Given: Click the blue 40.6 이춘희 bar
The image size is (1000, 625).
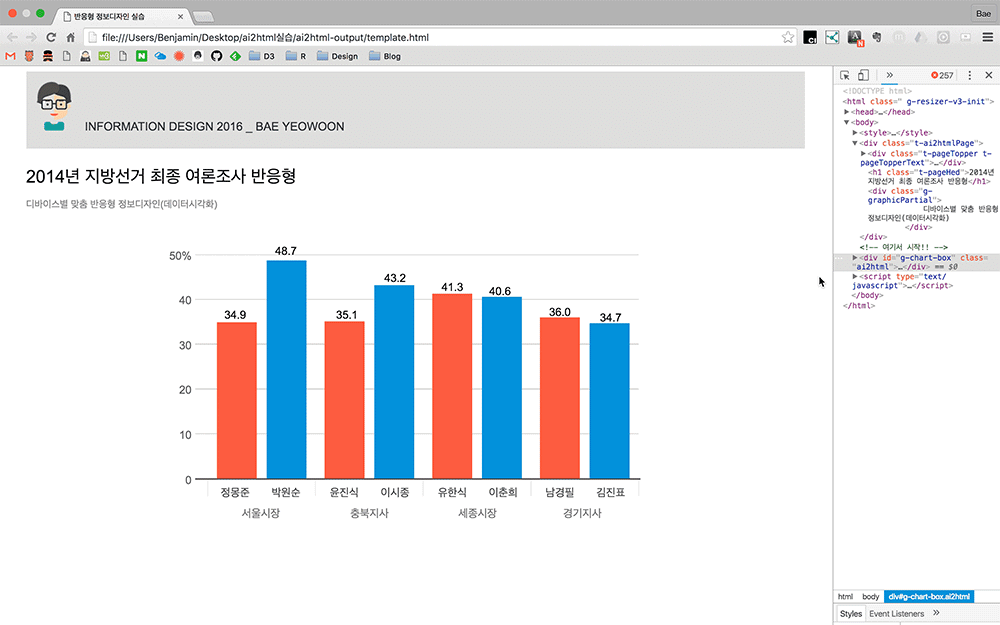Looking at the screenshot, I should 502,388.
